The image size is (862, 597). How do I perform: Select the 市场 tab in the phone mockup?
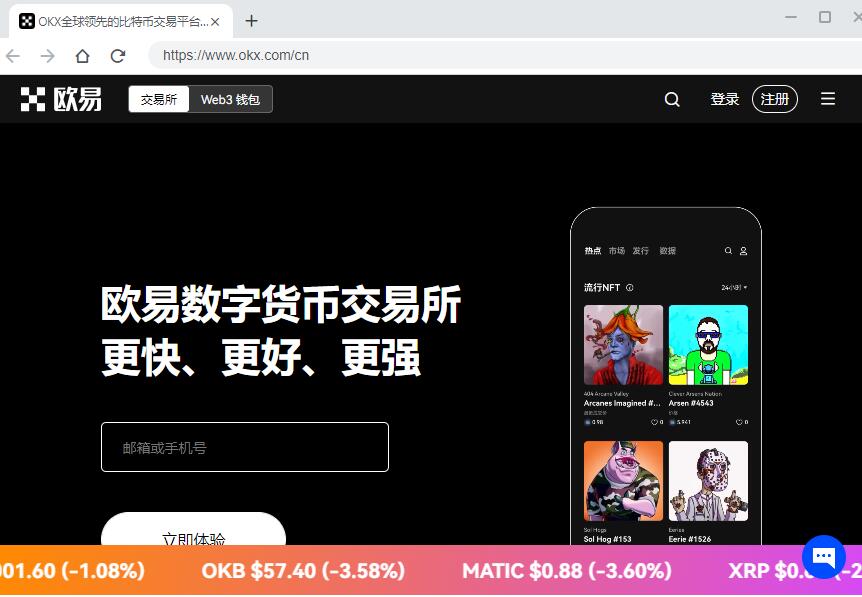(617, 251)
